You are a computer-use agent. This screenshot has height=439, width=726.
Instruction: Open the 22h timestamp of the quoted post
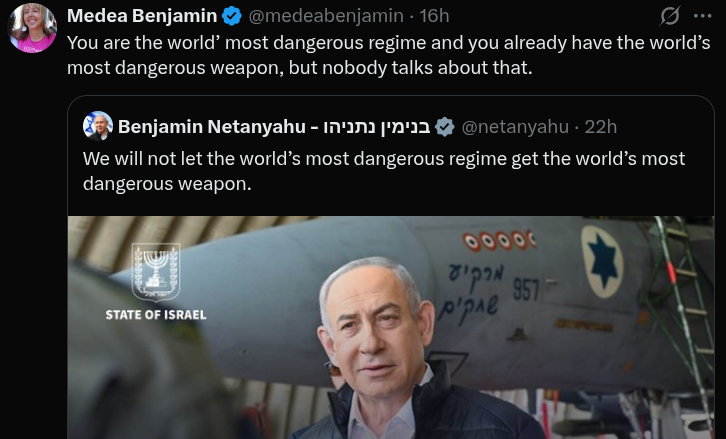601,127
